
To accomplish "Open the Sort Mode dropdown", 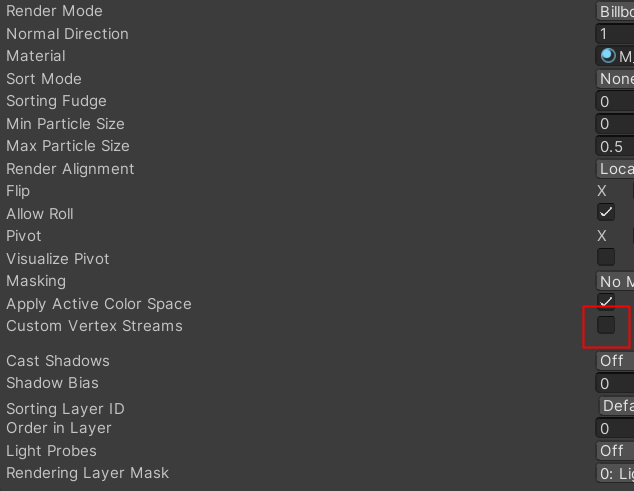I will pos(615,78).
